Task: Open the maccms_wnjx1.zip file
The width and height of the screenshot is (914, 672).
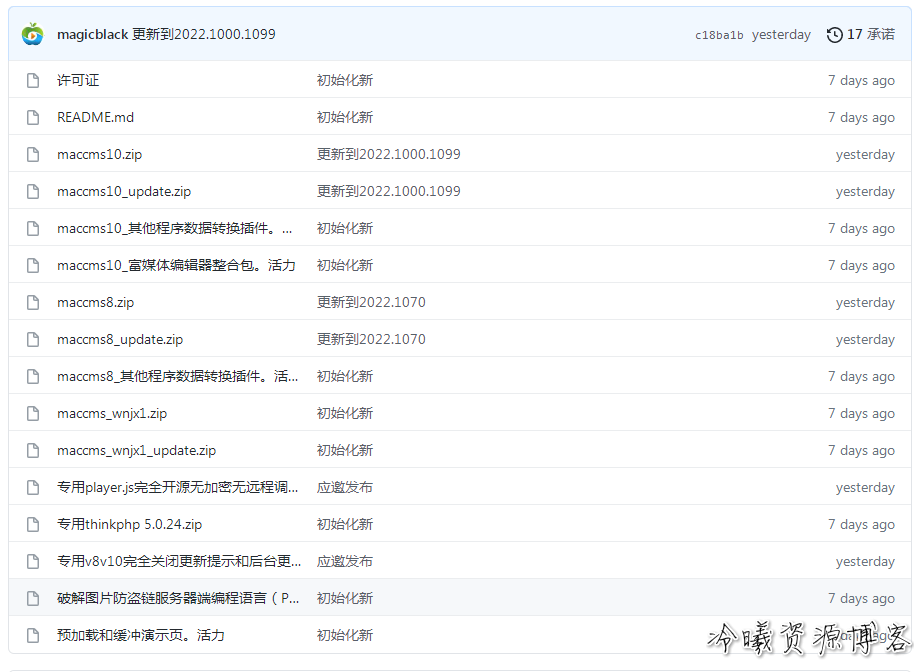Action: pyautogui.click(x=112, y=413)
